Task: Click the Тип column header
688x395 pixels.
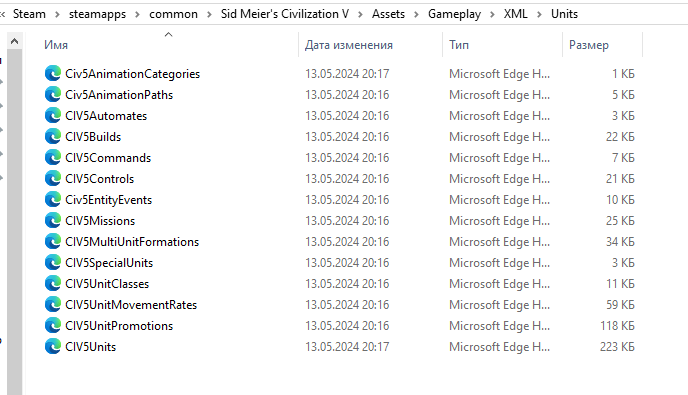Action: click(459, 45)
